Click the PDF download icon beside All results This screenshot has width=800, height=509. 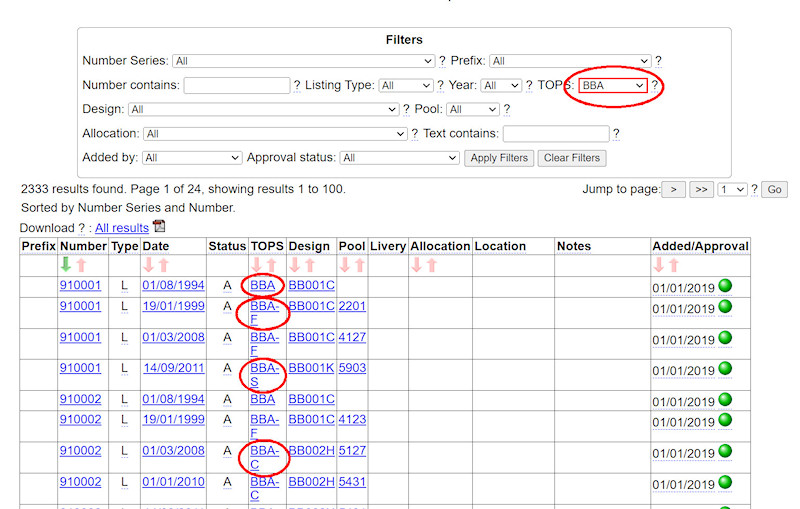(158, 227)
